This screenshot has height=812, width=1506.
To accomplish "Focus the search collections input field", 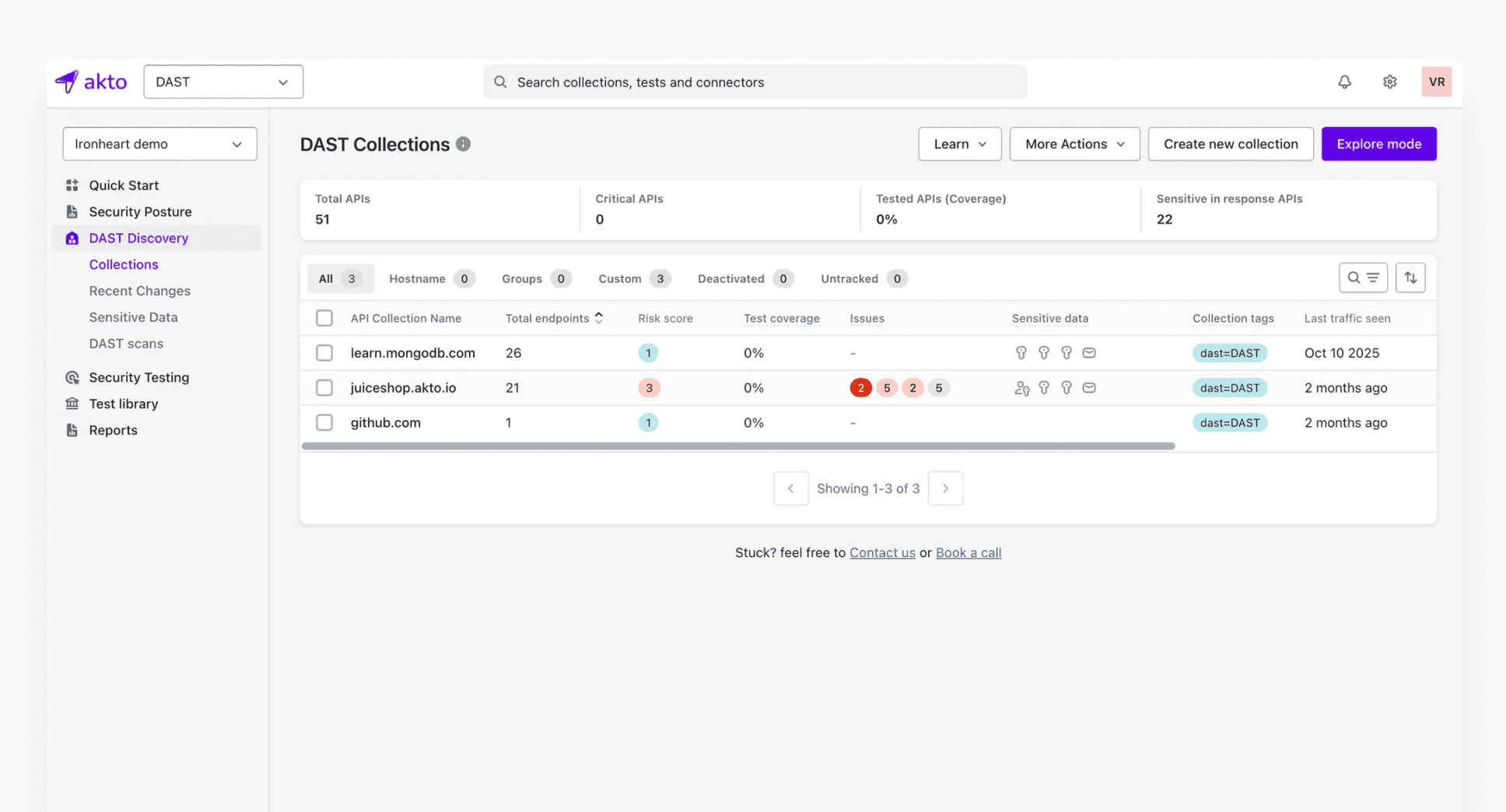I will [755, 82].
